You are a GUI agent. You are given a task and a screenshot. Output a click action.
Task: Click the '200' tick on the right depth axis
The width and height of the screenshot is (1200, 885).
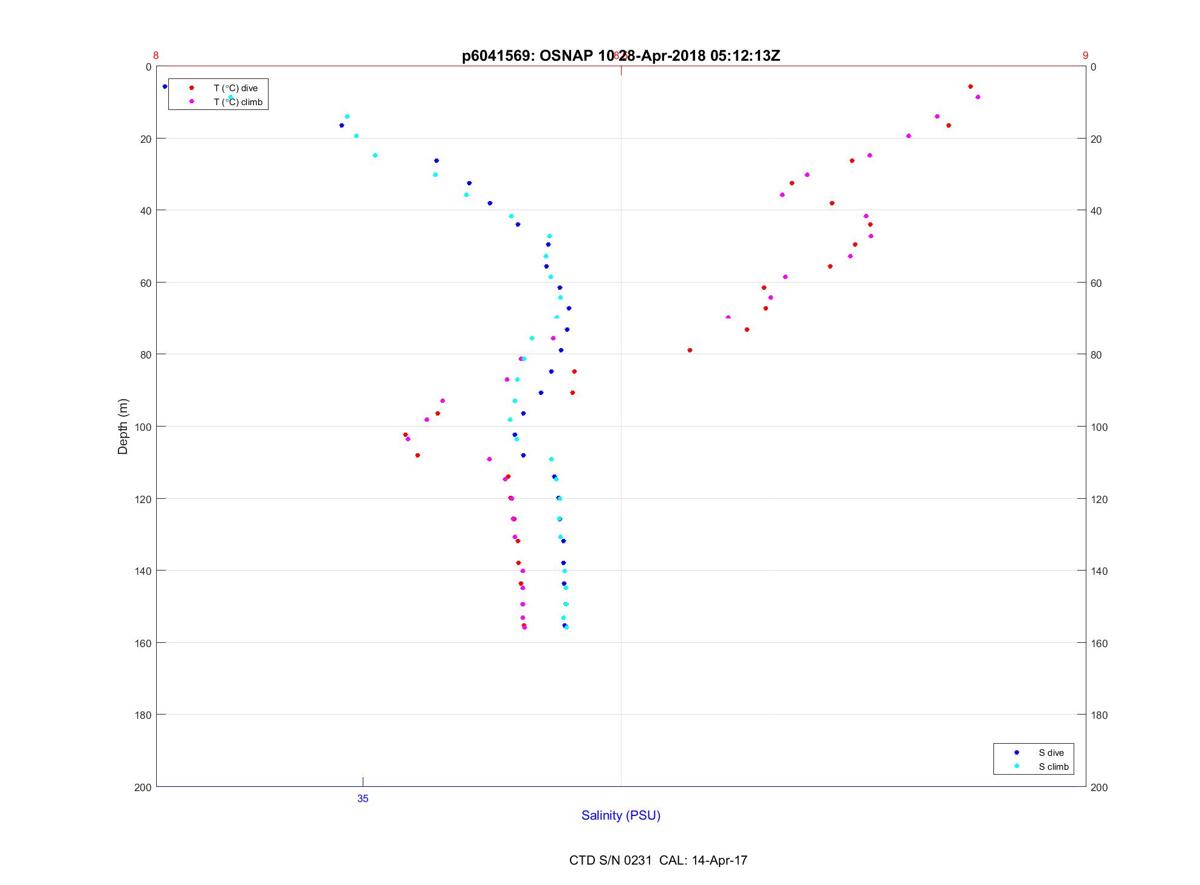1099,787
